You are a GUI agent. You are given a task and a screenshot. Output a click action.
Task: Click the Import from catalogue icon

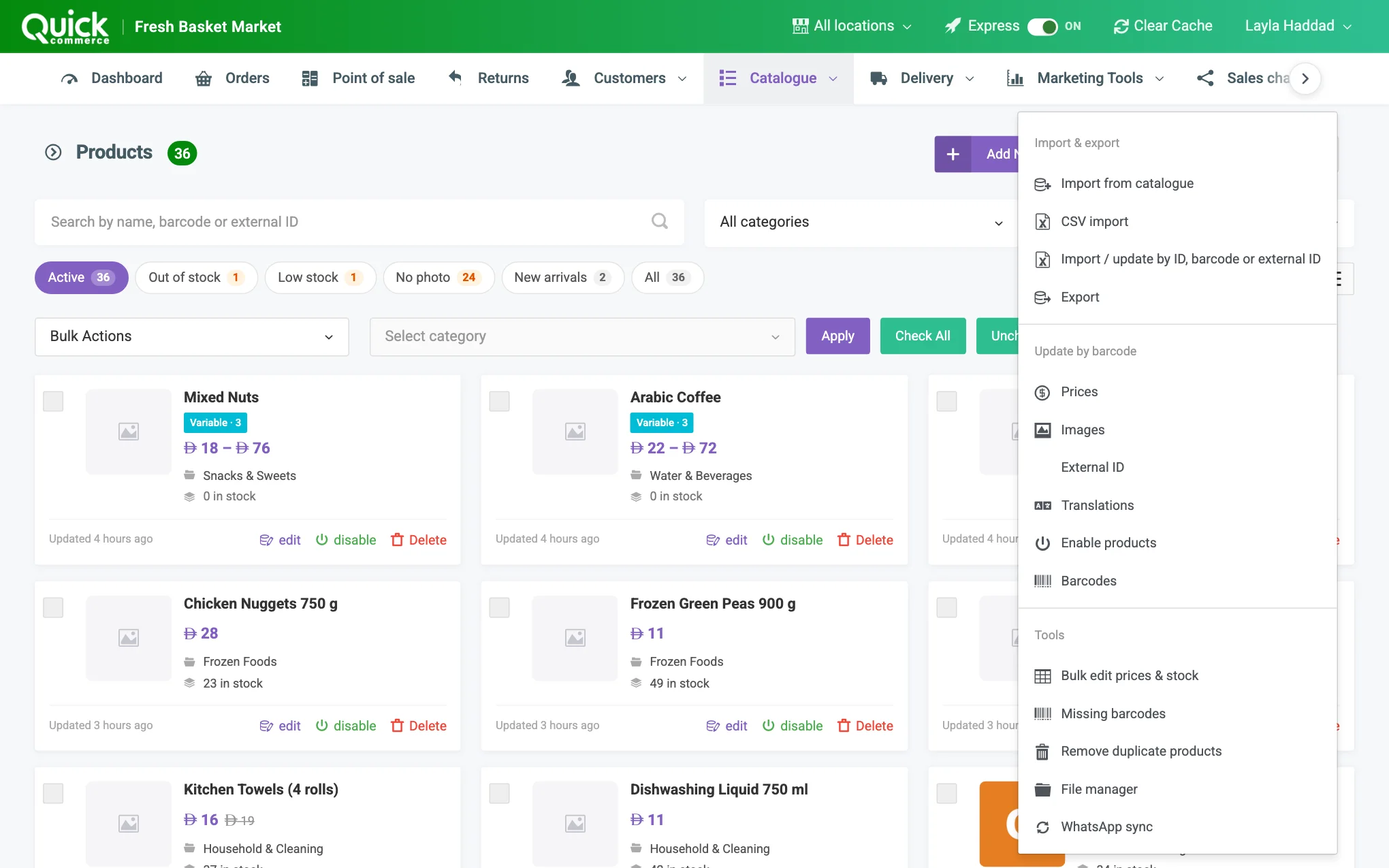(x=1042, y=184)
